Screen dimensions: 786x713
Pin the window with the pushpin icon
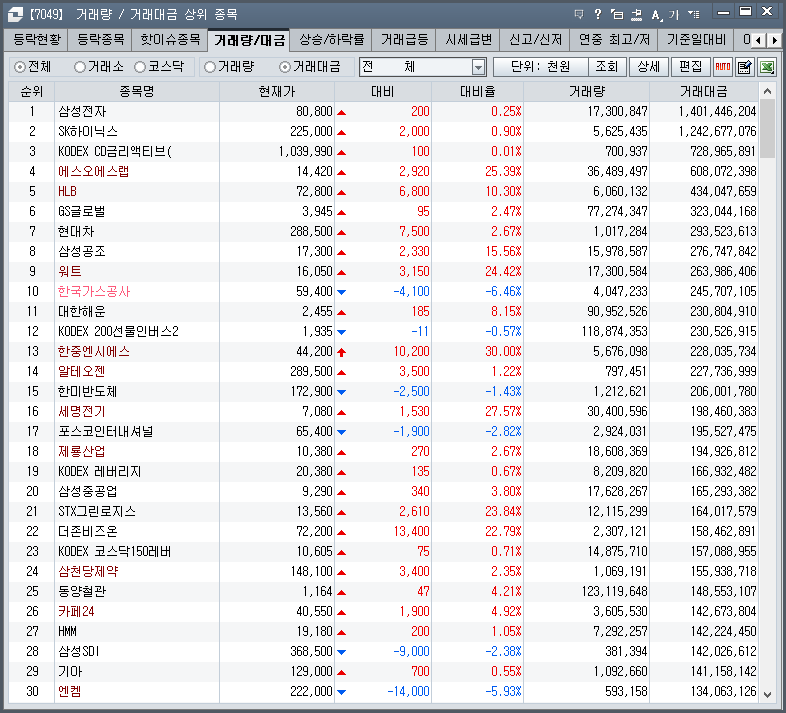pos(637,15)
